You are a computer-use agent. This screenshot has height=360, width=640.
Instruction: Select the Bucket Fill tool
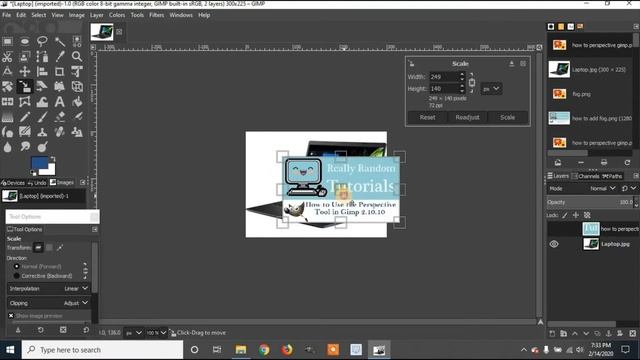click(77, 102)
